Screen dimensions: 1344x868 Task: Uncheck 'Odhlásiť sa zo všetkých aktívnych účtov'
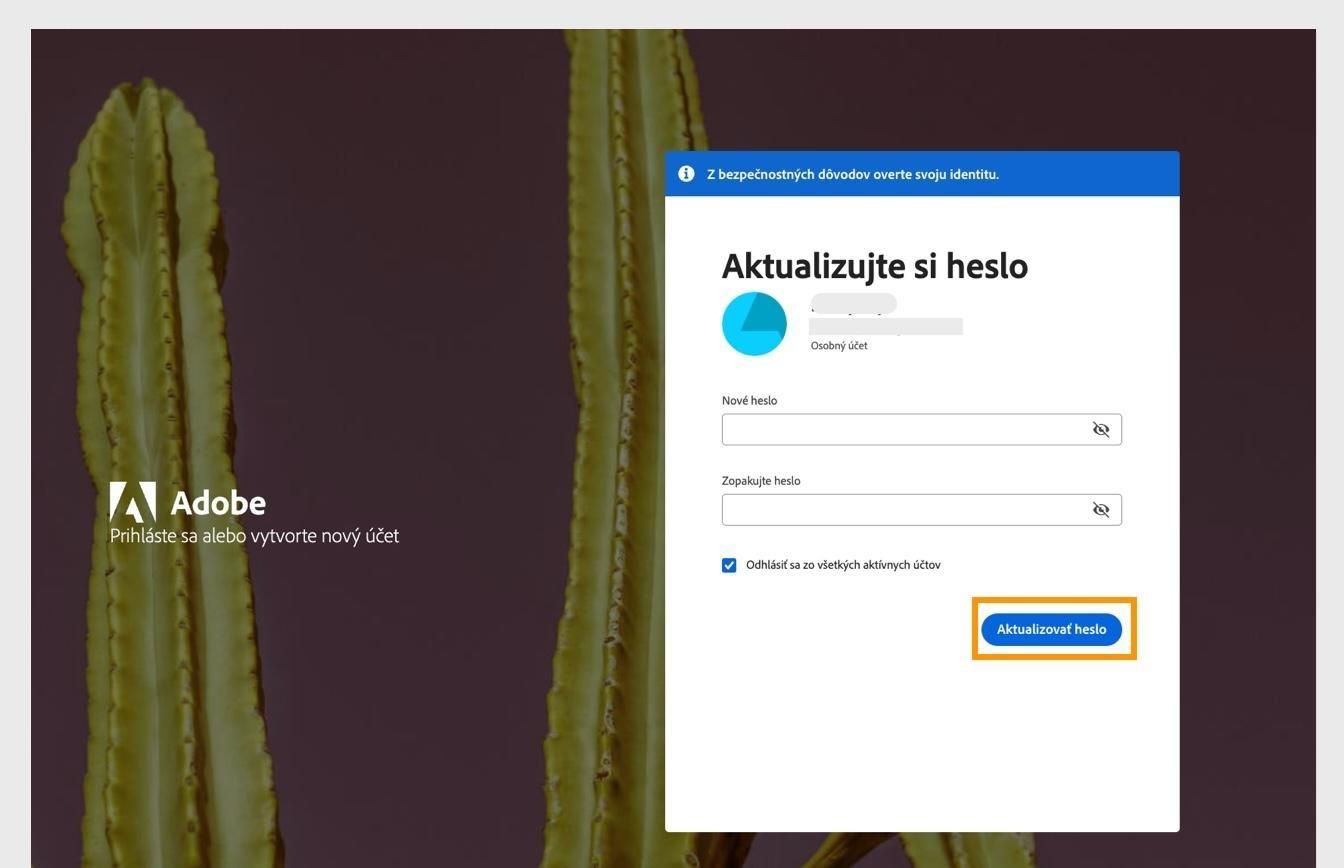729,564
